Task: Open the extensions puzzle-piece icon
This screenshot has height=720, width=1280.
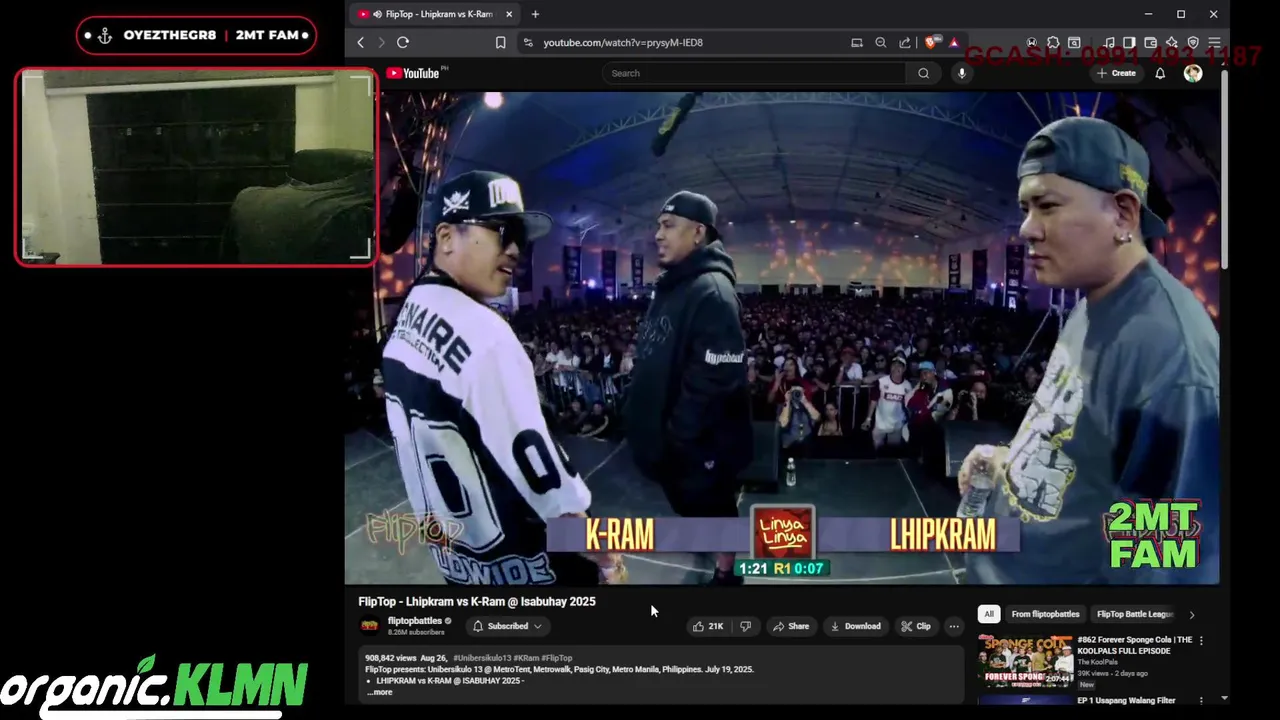Action: tap(1053, 43)
